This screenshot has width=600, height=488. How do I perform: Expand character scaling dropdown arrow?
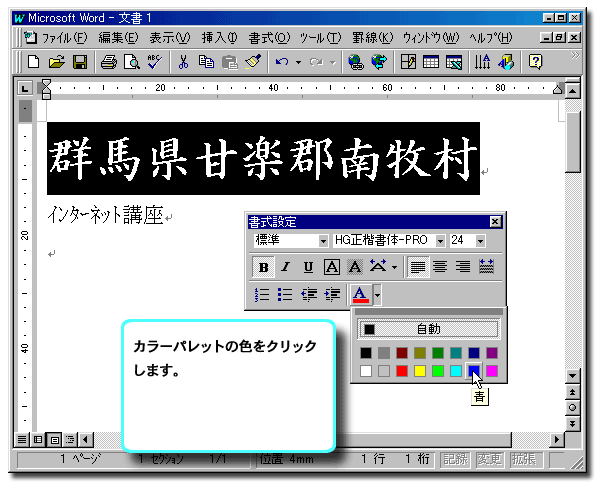[x=395, y=267]
